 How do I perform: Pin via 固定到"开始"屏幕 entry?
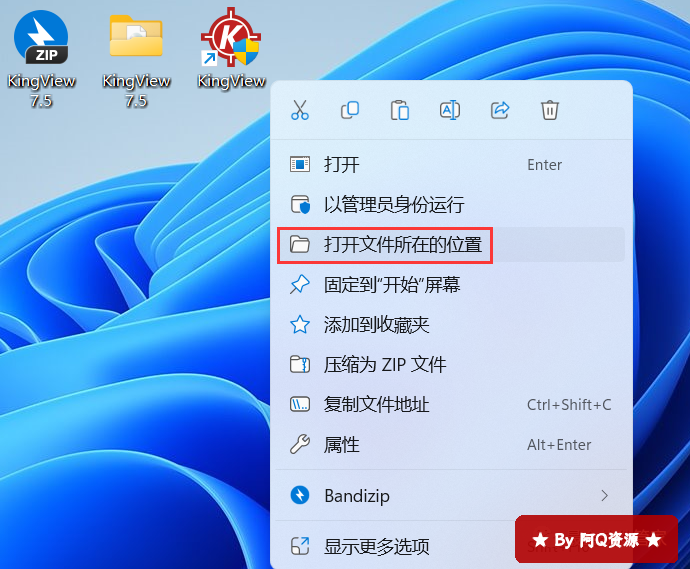tap(451, 285)
